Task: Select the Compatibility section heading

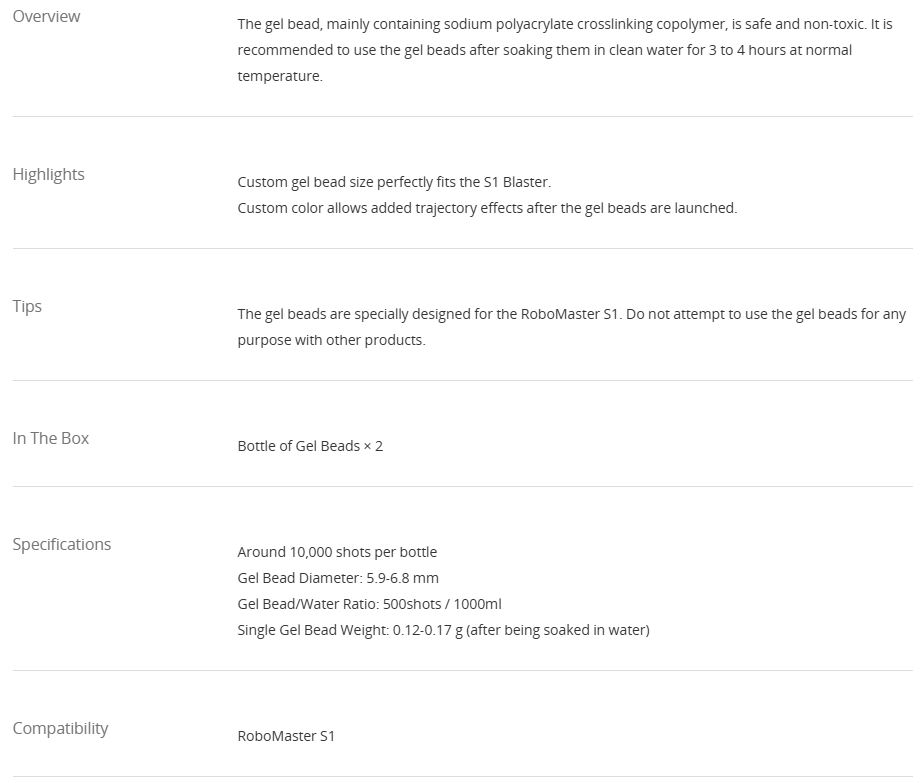Action: pyautogui.click(x=60, y=728)
